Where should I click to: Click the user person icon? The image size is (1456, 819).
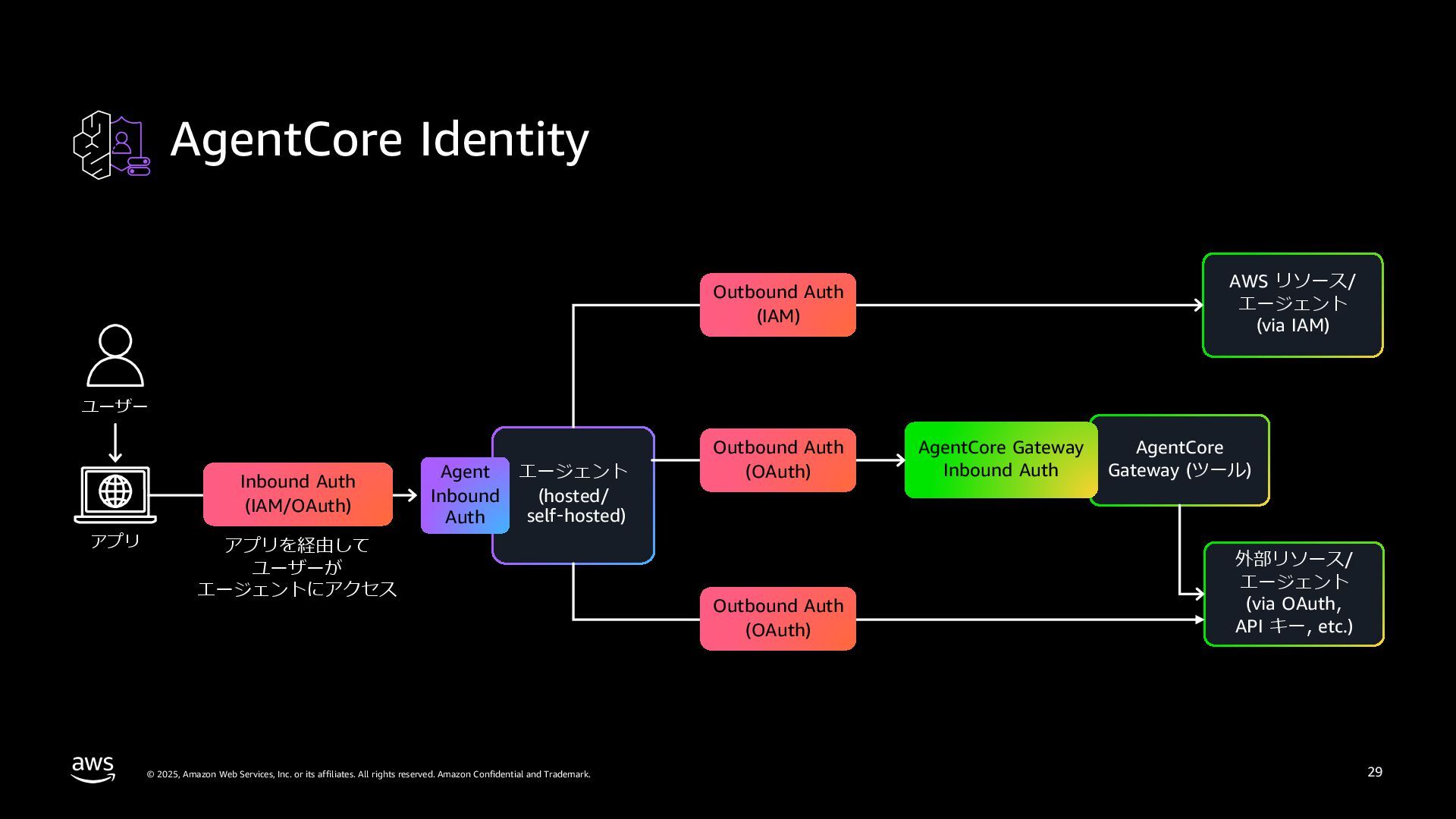click(115, 356)
